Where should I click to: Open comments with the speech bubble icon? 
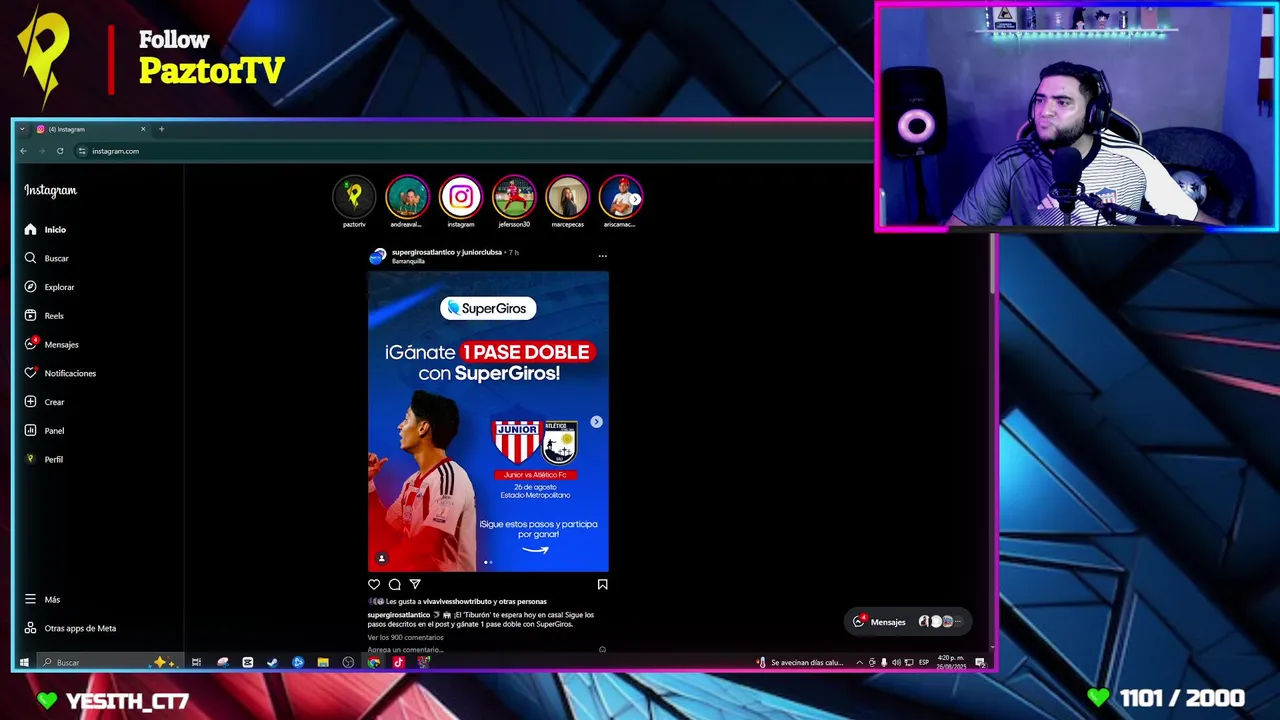(x=394, y=584)
